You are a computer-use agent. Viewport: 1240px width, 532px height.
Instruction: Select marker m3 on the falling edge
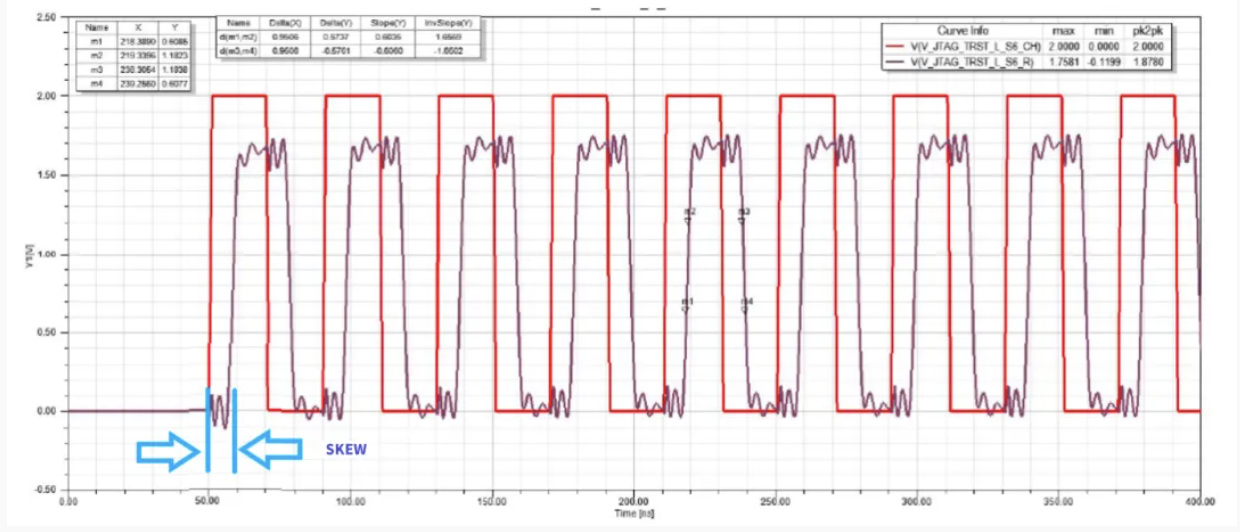tap(742, 220)
